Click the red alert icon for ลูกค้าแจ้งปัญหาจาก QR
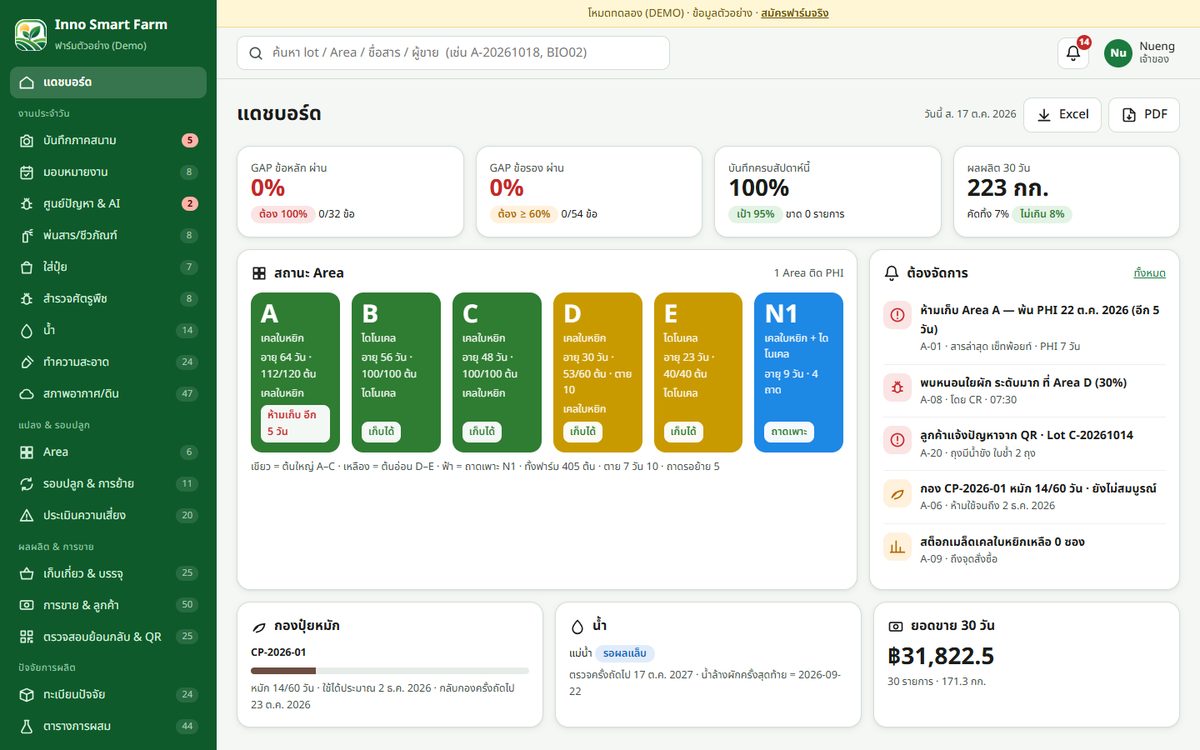Image resolution: width=1200 pixels, height=750 pixels. point(897,440)
